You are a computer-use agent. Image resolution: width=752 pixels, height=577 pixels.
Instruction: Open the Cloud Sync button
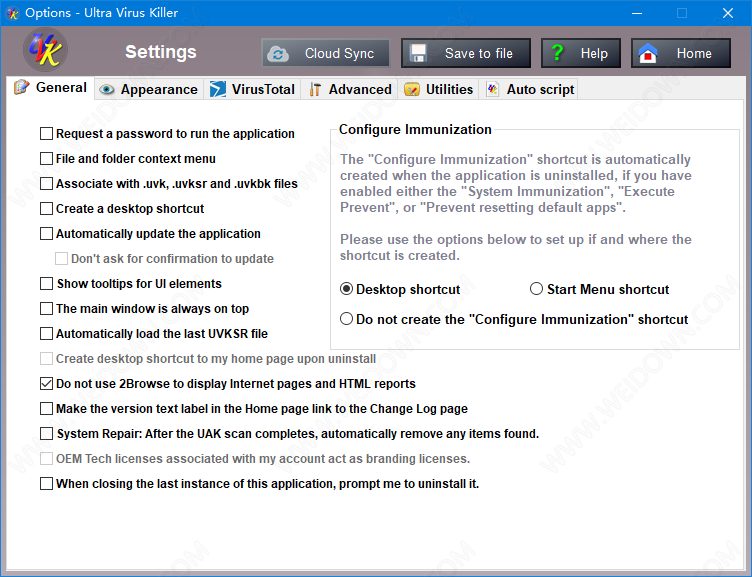(x=326, y=53)
